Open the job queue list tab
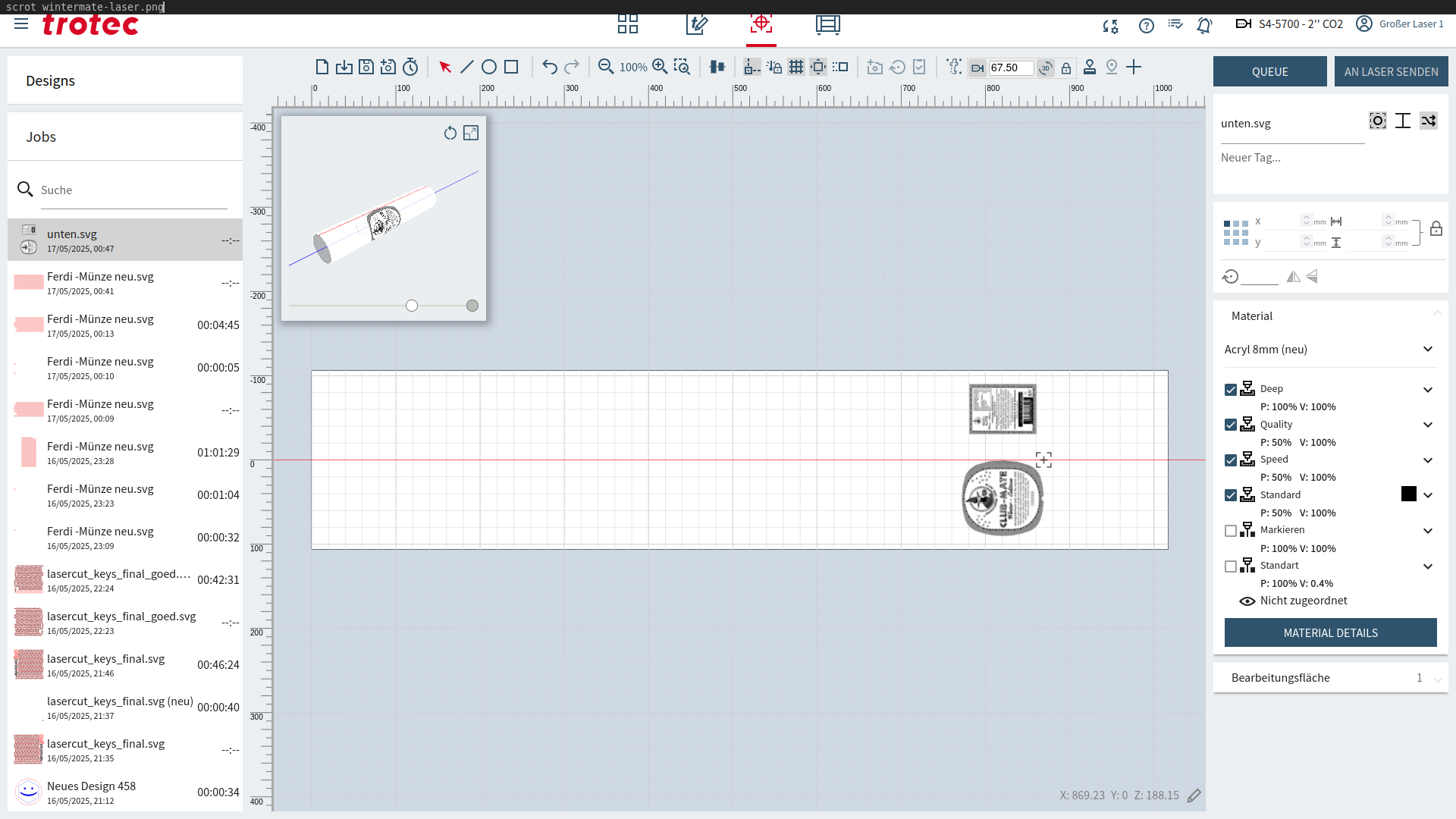1456x819 pixels. point(828,25)
